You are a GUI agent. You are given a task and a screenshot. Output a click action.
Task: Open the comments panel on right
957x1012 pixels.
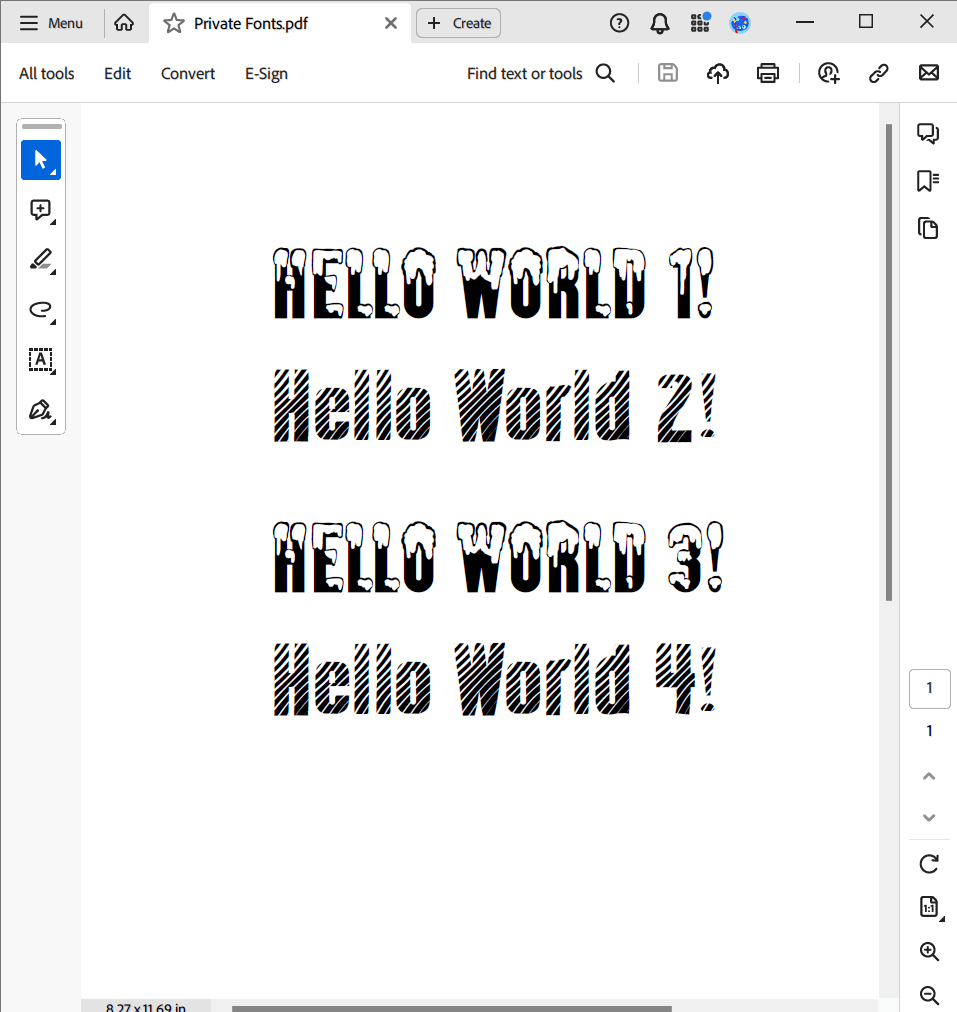[928, 133]
